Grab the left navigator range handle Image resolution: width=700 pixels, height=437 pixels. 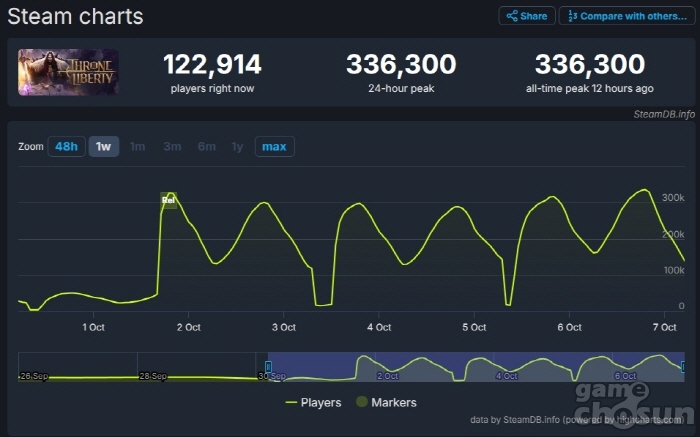coord(268,367)
